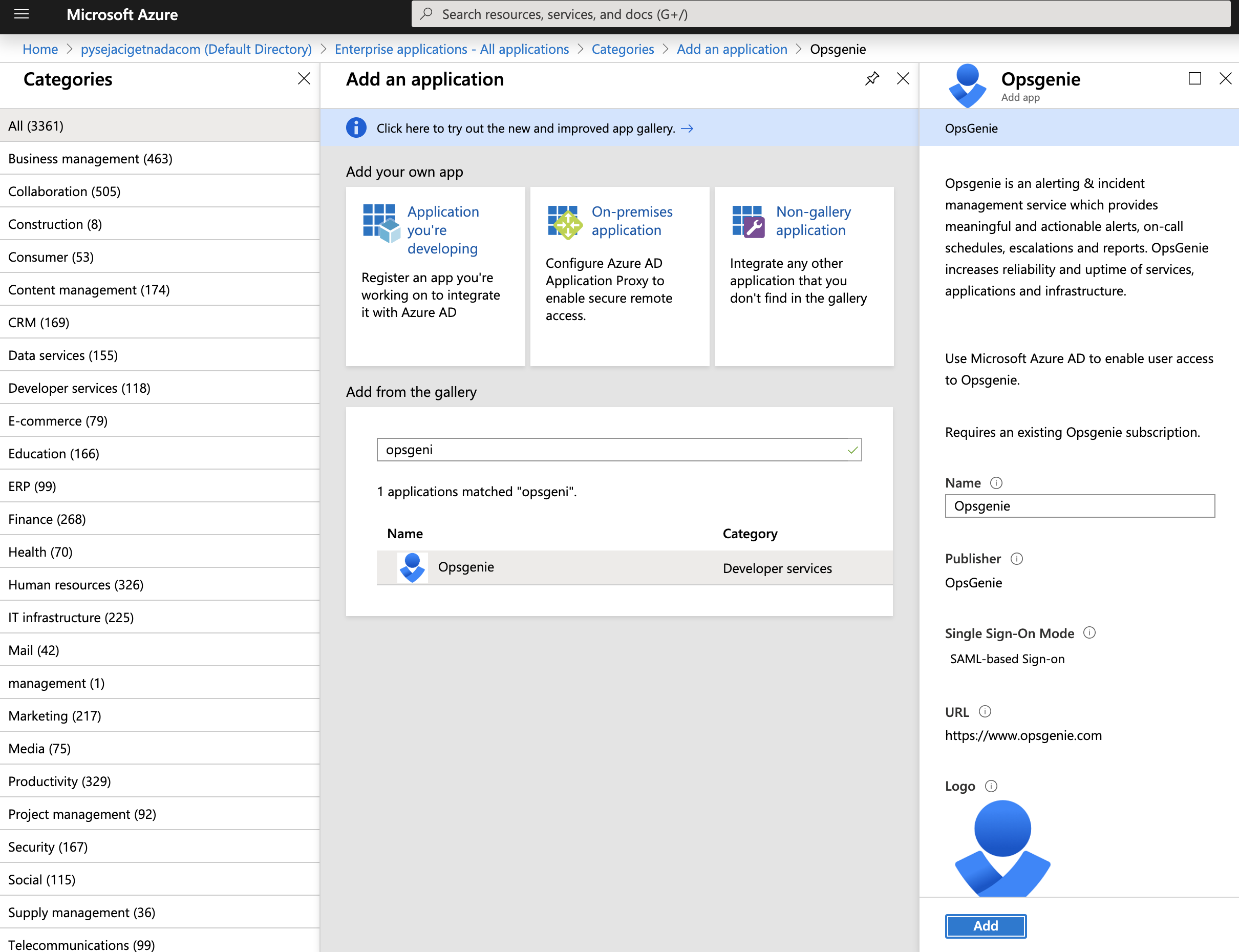
Task: Select the Developer services category
Action: point(79,388)
